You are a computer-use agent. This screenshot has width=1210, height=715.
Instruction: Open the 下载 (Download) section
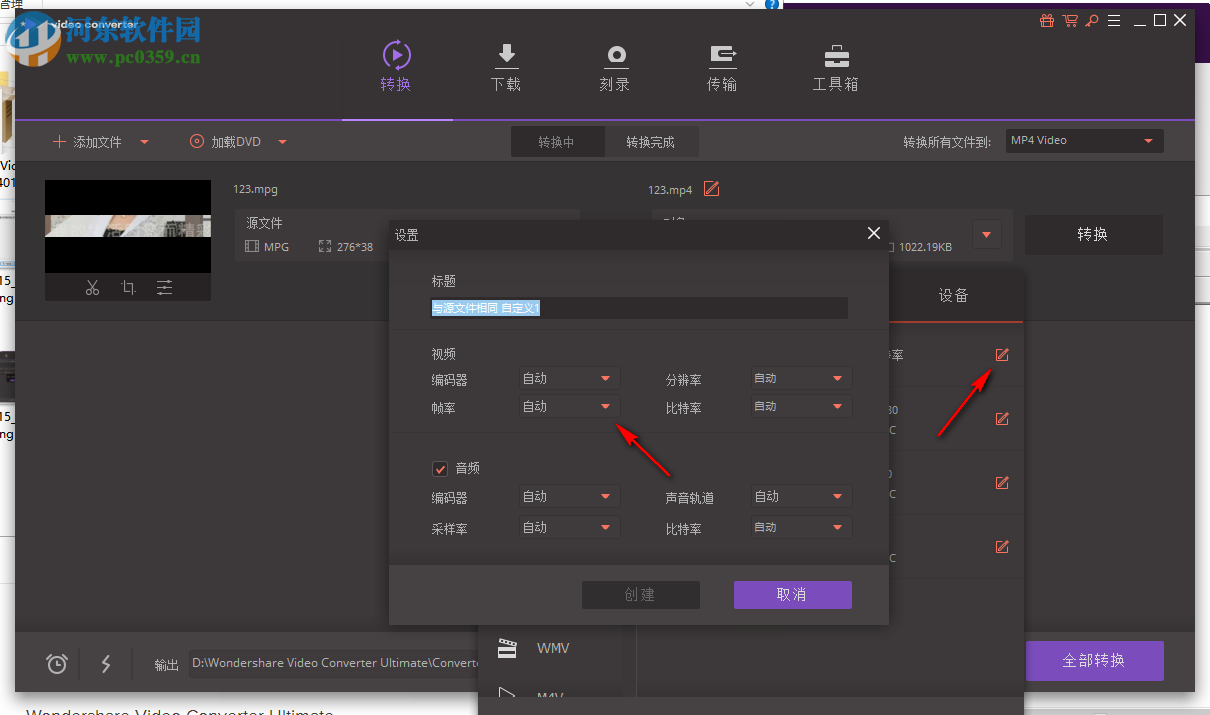pos(506,67)
